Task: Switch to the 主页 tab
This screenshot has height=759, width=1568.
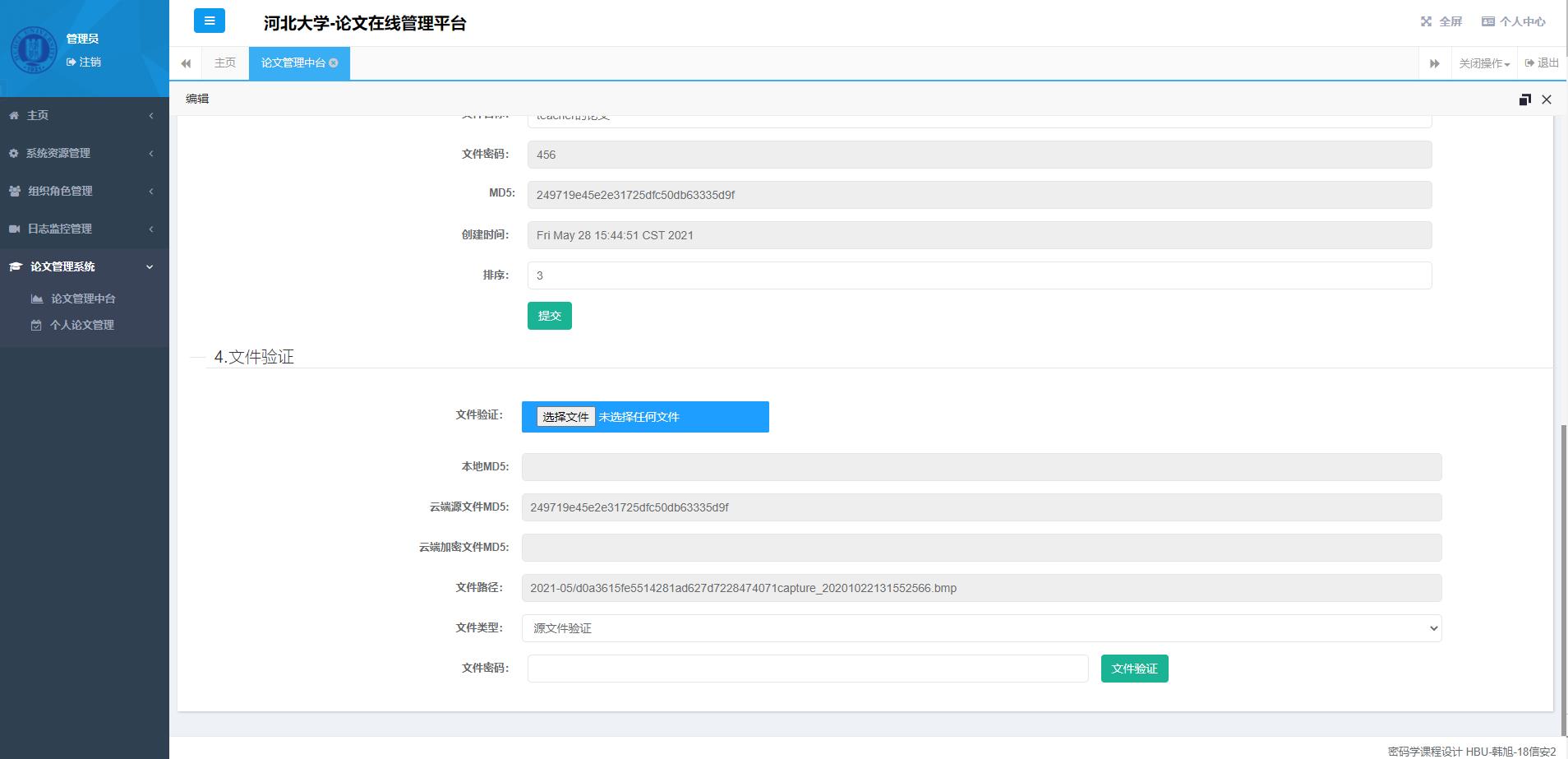Action: tap(225, 63)
